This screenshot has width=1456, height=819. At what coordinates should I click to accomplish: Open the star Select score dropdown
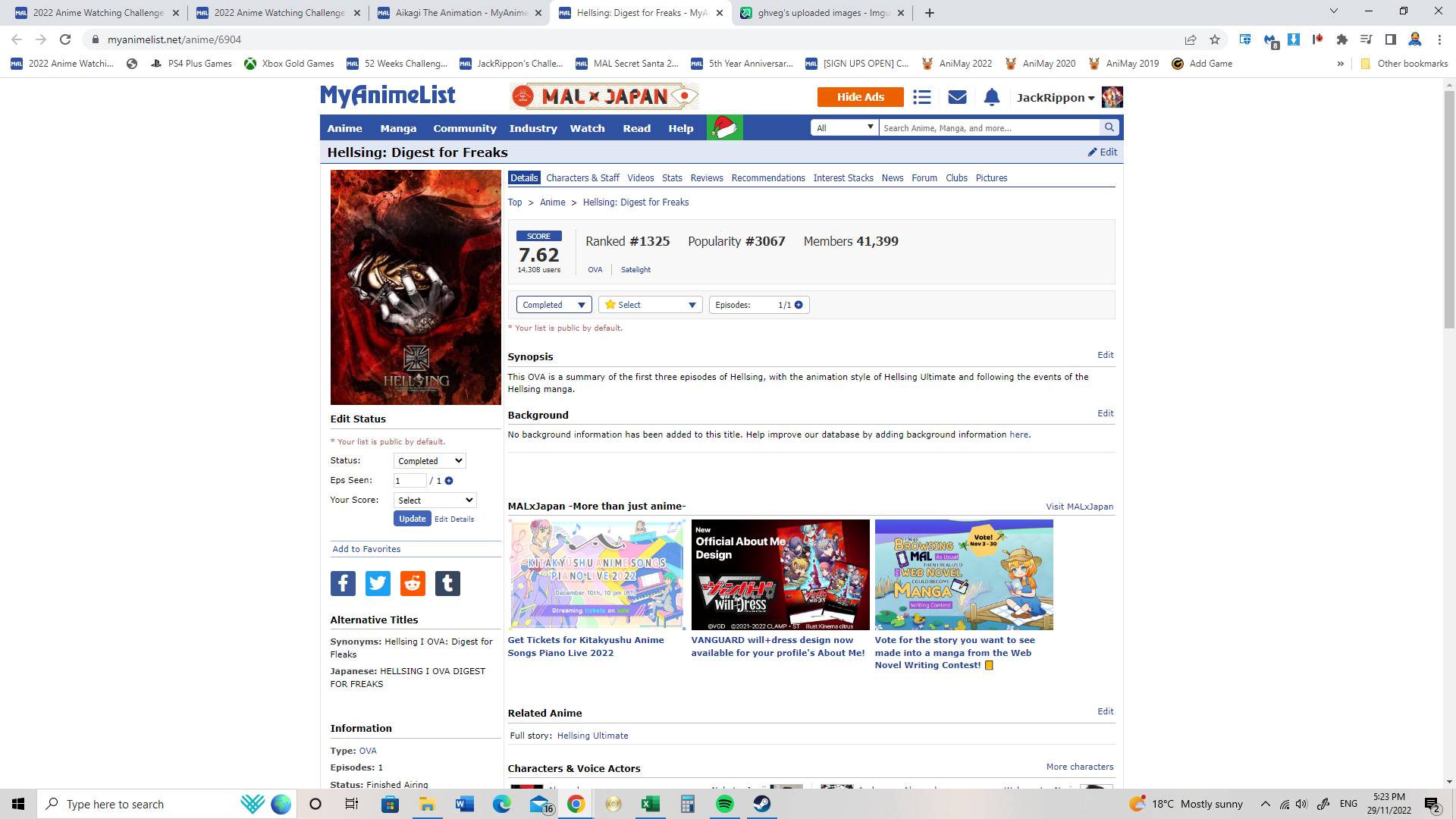(651, 305)
